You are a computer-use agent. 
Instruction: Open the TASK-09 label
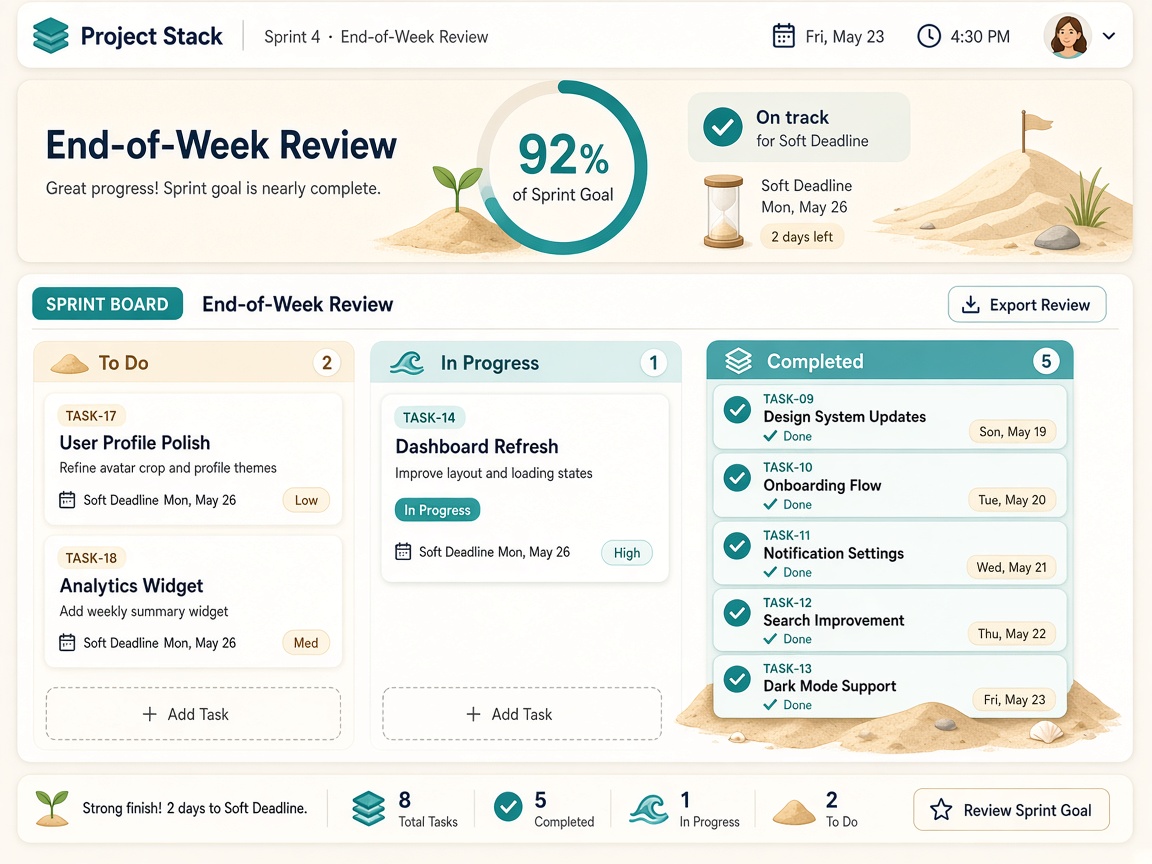[x=788, y=399]
